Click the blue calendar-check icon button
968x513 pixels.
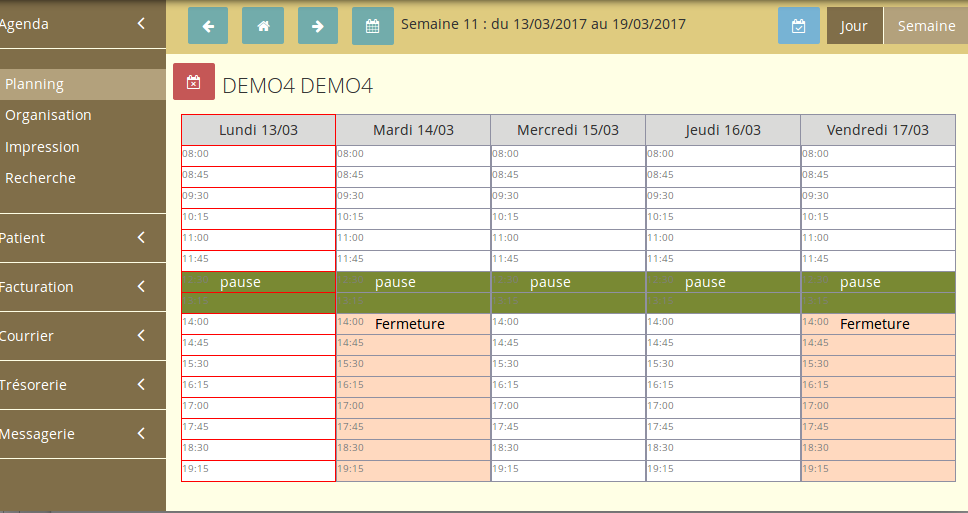[x=798, y=26]
